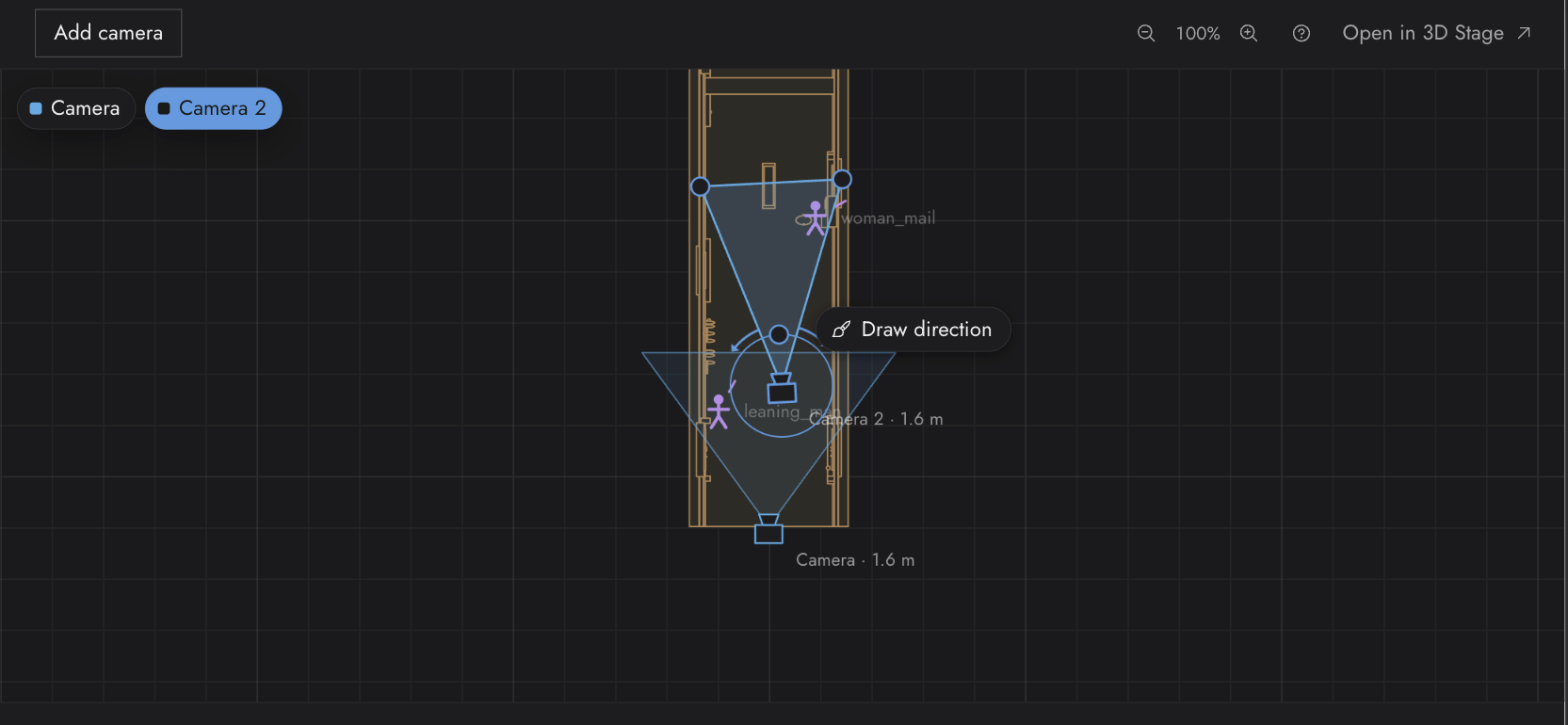Click the Camera 2 body icon in viewport

(x=782, y=389)
